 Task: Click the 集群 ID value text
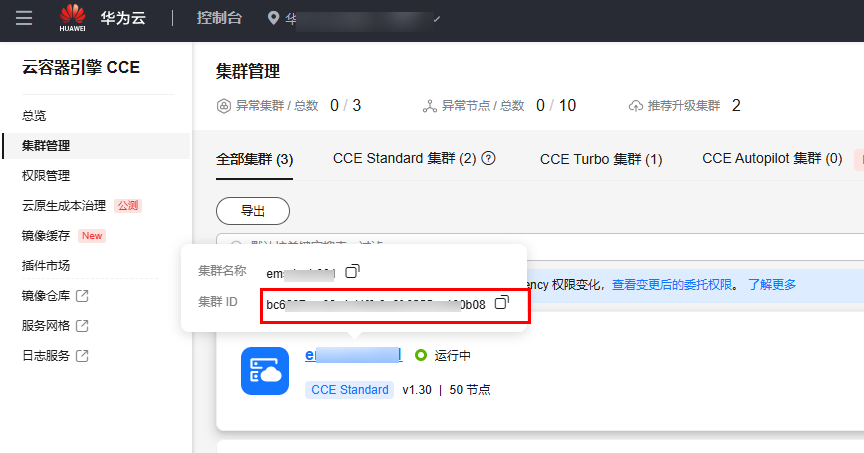coord(376,305)
